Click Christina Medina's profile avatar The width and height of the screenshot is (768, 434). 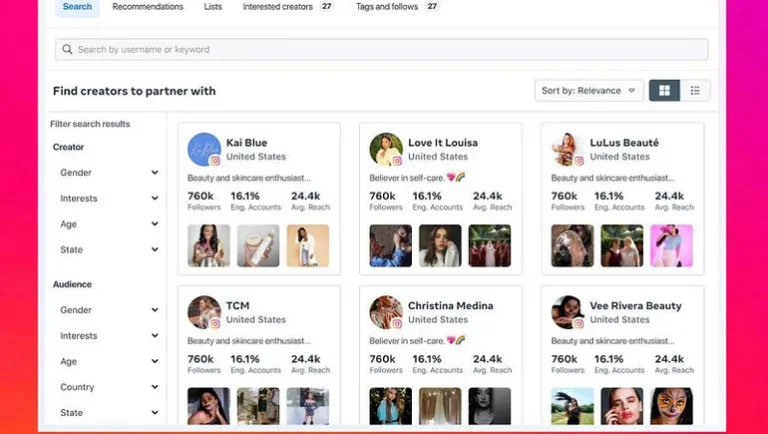point(386,312)
